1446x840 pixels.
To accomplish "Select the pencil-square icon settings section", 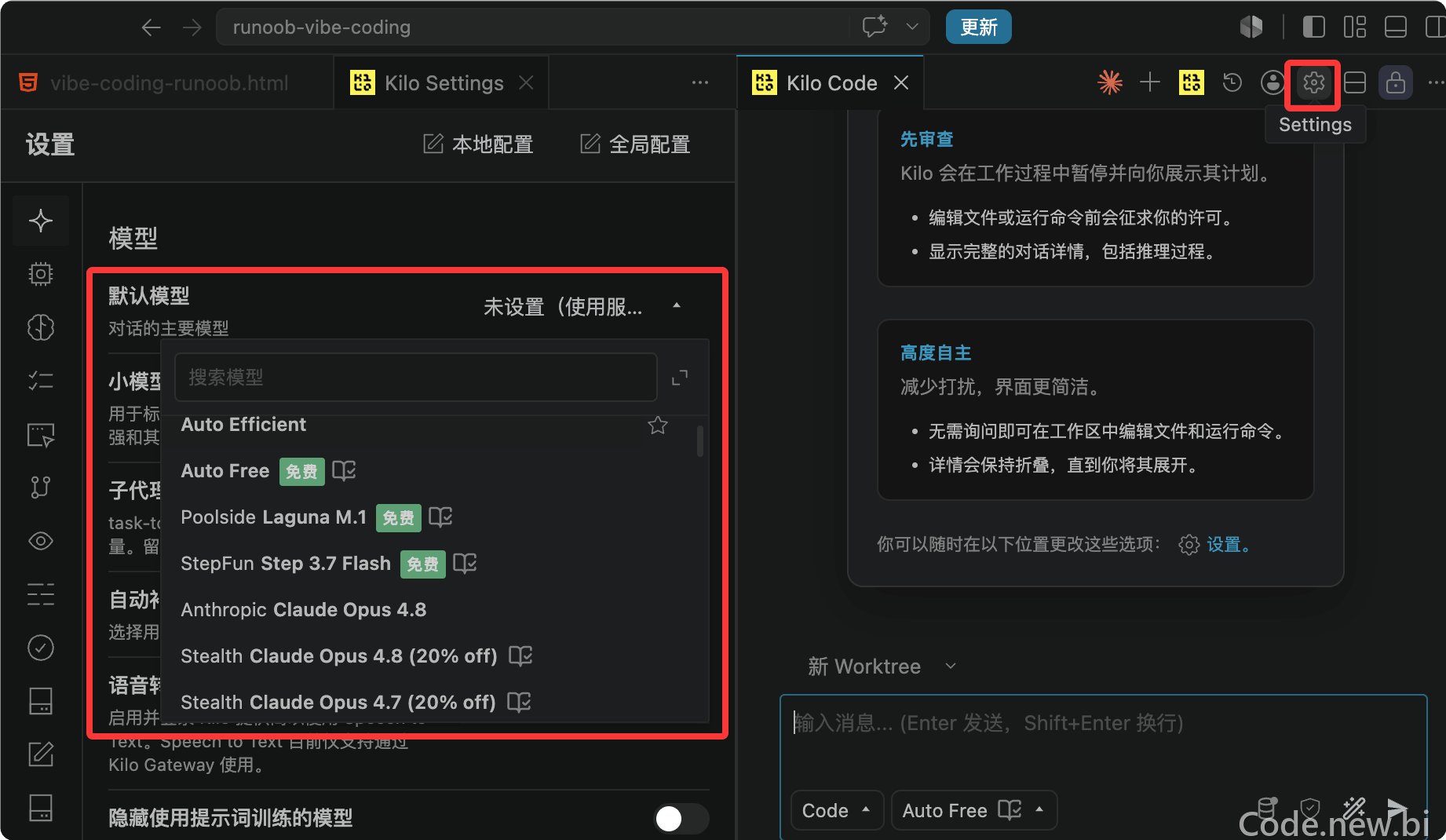I will coord(41,754).
